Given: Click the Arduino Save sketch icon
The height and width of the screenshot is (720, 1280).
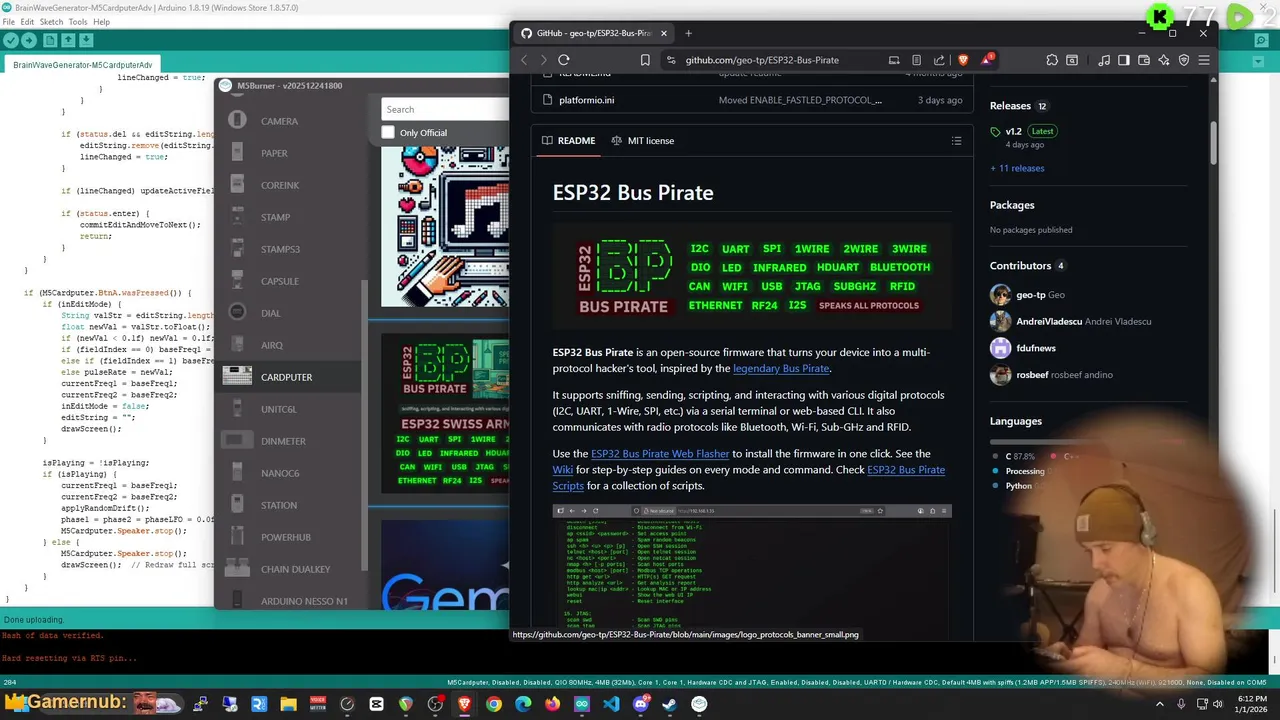Looking at the screenshot, I should (86, 40).
